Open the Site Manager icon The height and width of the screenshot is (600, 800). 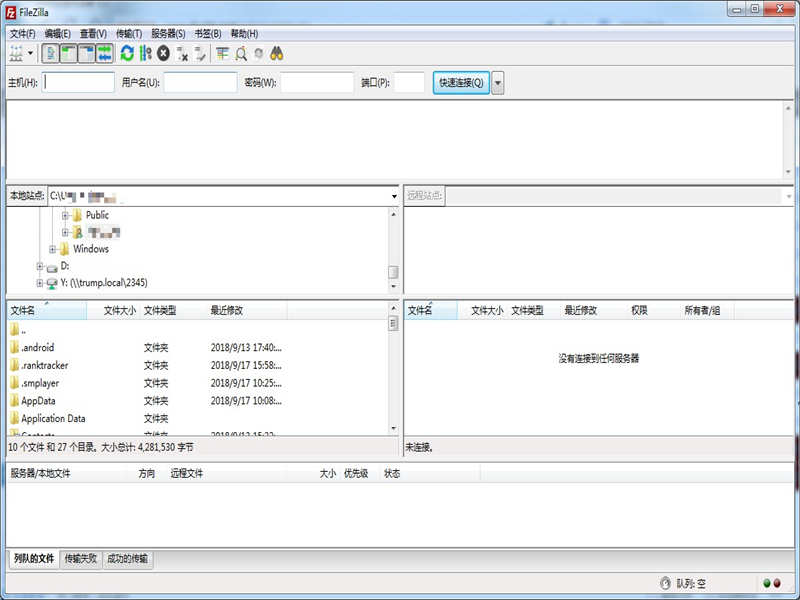click(x=17, y=53)
